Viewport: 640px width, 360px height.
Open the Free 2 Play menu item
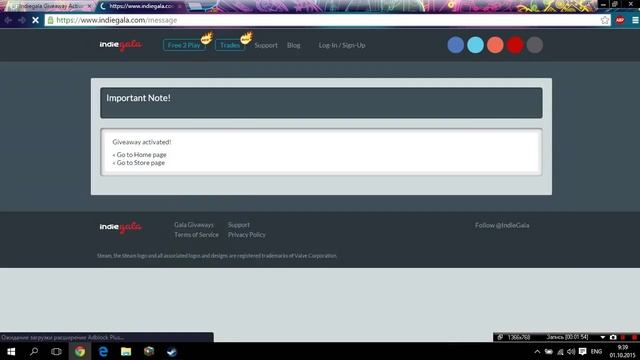184,45
